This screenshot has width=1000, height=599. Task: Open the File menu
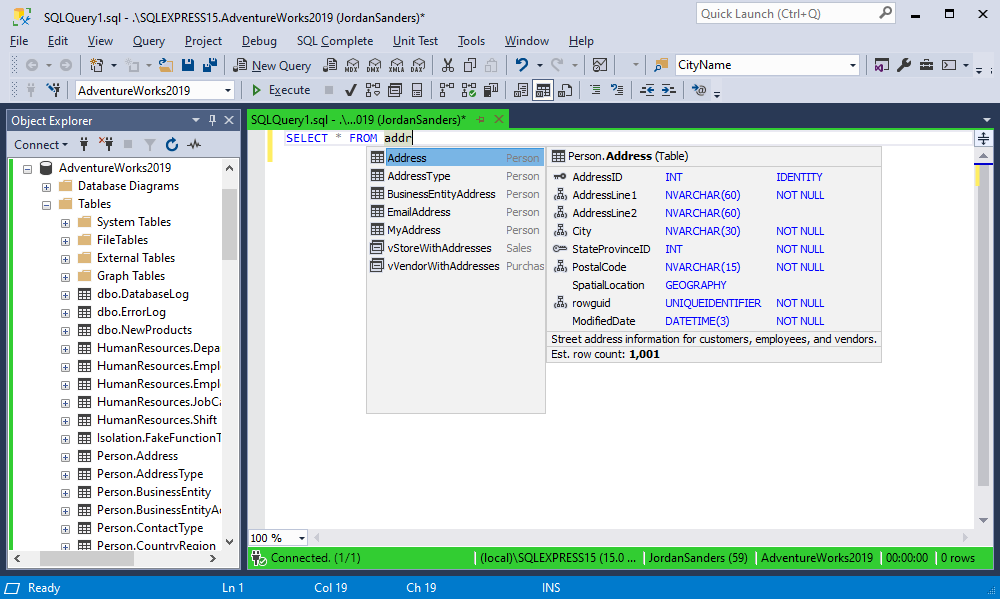[19, 41]
